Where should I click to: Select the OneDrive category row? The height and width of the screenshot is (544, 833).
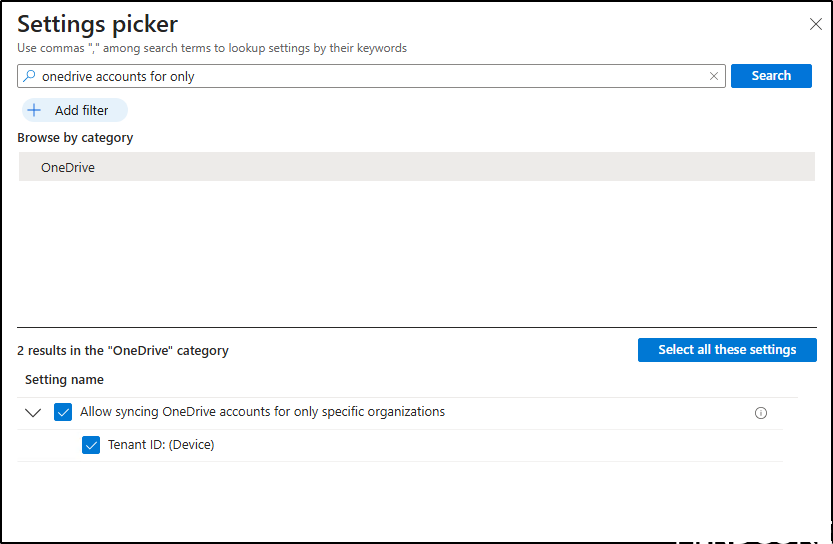416,167
